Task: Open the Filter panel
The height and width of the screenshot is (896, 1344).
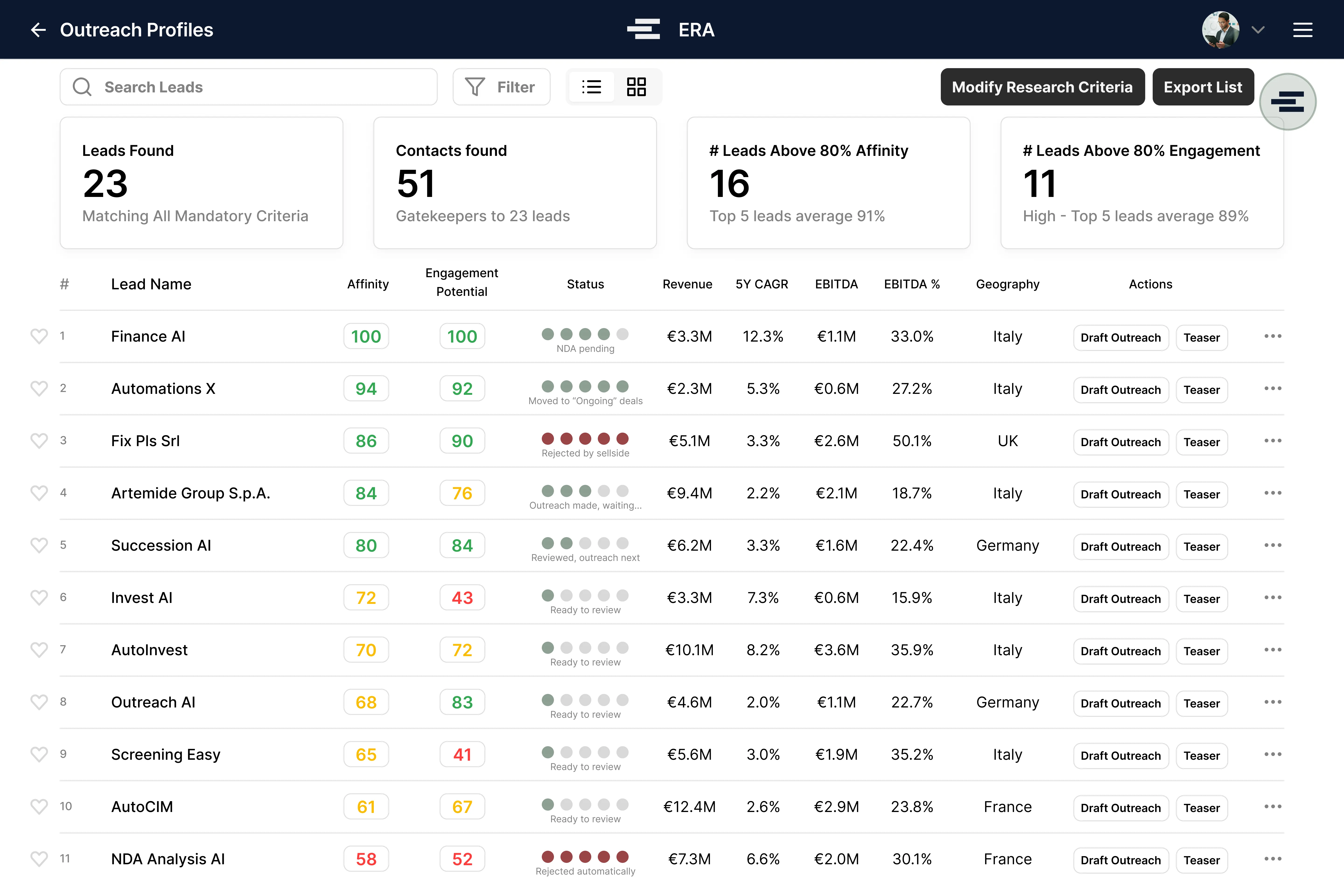Action: click(x=501, y=87)
